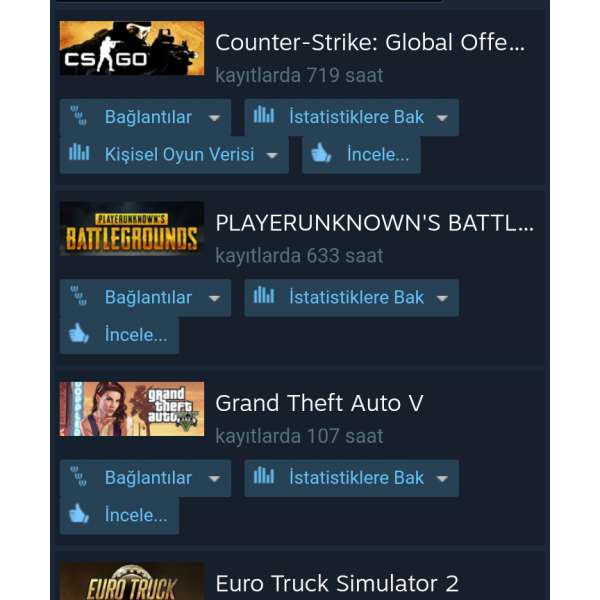The image size is (600, 600).
Task: Click the thumbs-up icon under GTA V
Action: pyautogui.click(x=78, y=513)
